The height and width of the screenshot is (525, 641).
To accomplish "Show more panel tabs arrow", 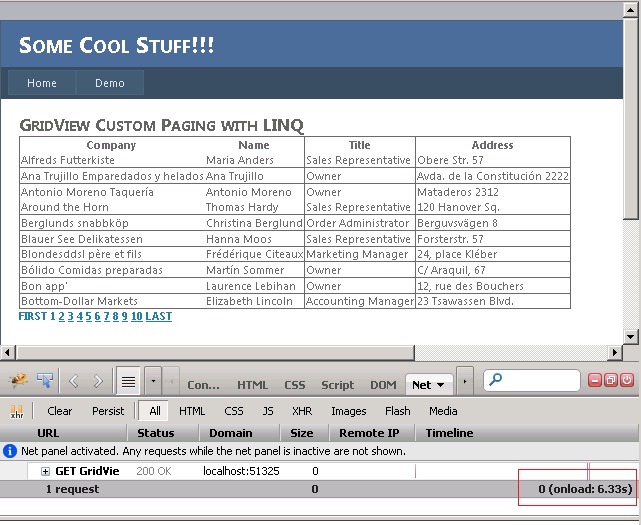I will tap(465, 381).
